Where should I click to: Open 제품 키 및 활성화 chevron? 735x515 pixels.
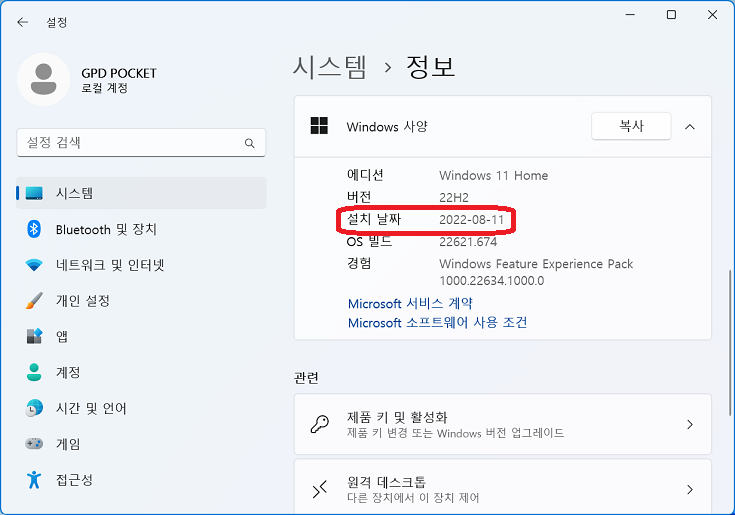pyautogui.click(x=690, y=425)
